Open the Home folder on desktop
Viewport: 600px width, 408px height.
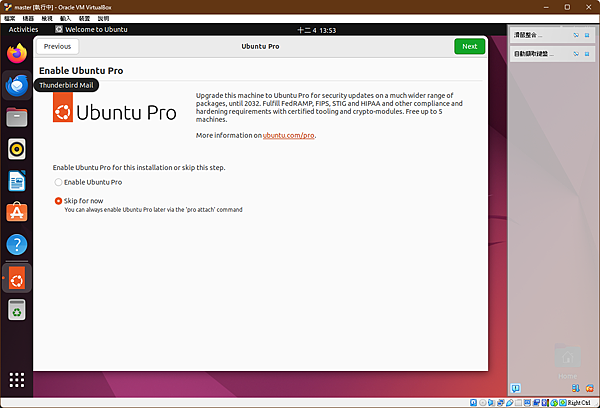point(567,361)
